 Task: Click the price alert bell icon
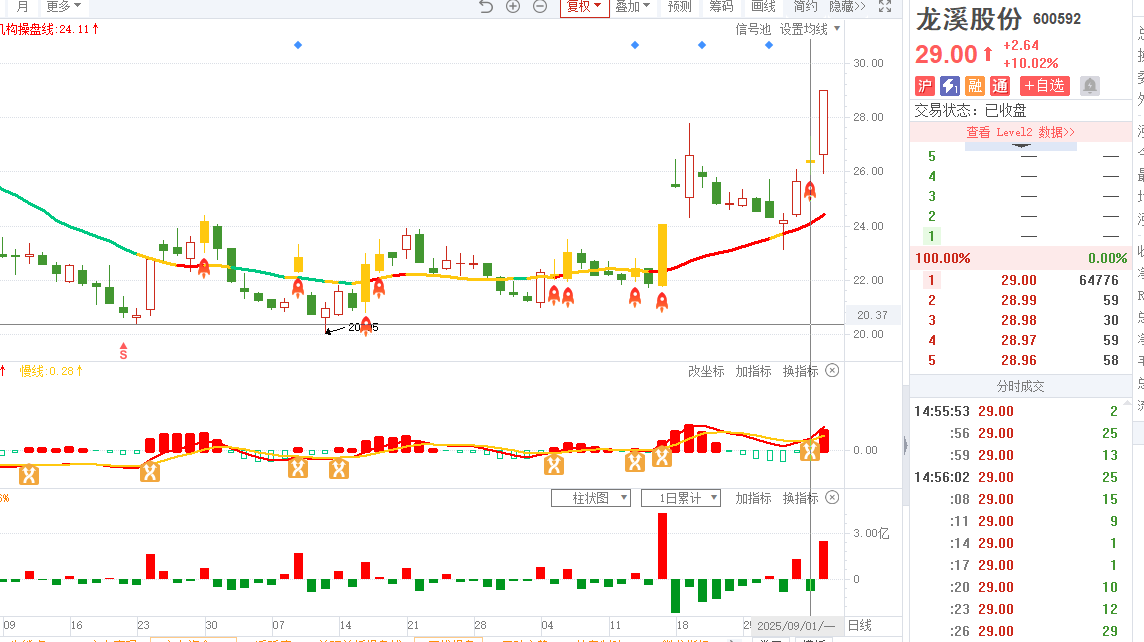(x=1089, y=86)
